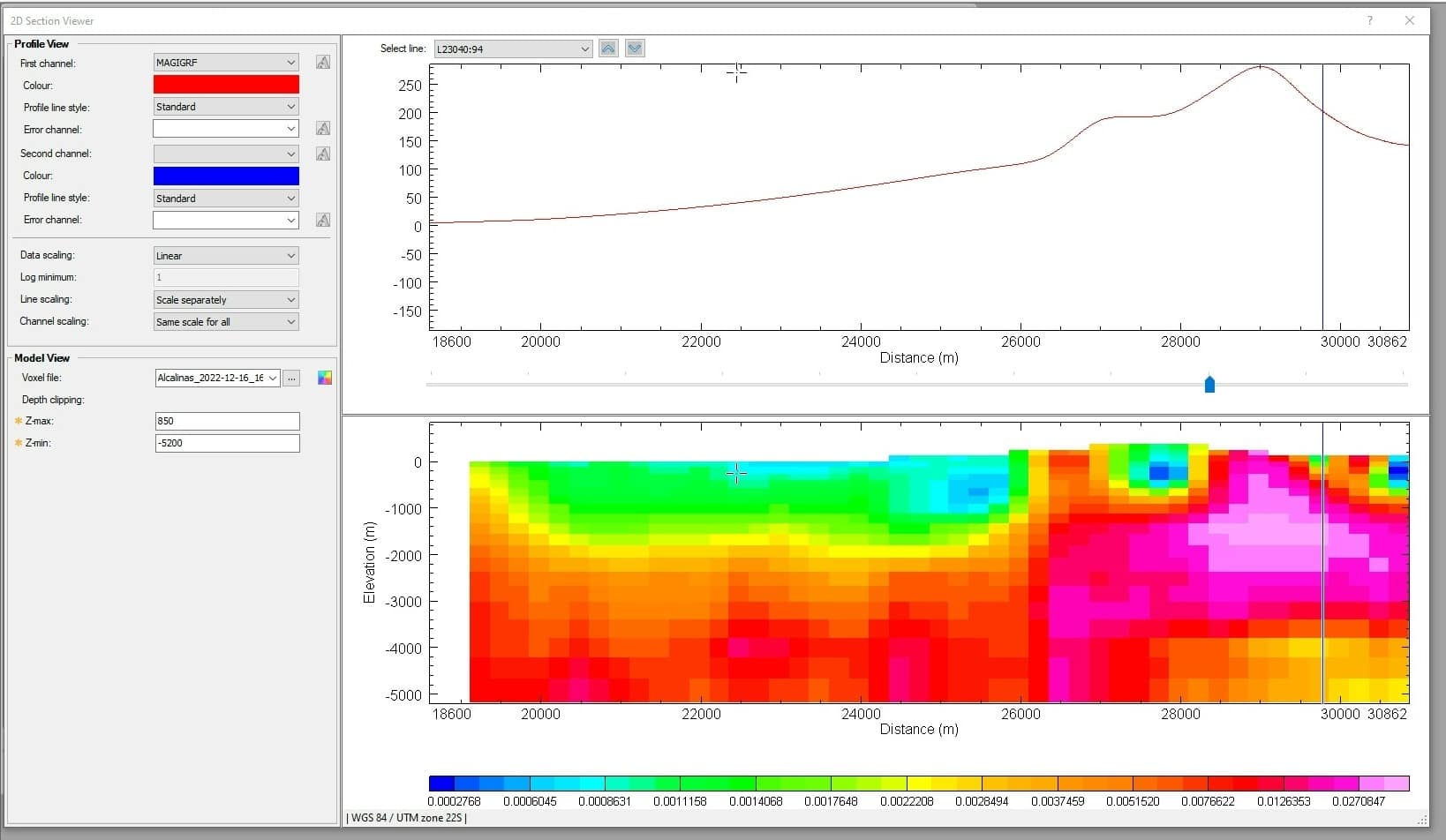Click the down arrow to go to next line
Viewport: 1446px width, 840px height.
point(634,48)
